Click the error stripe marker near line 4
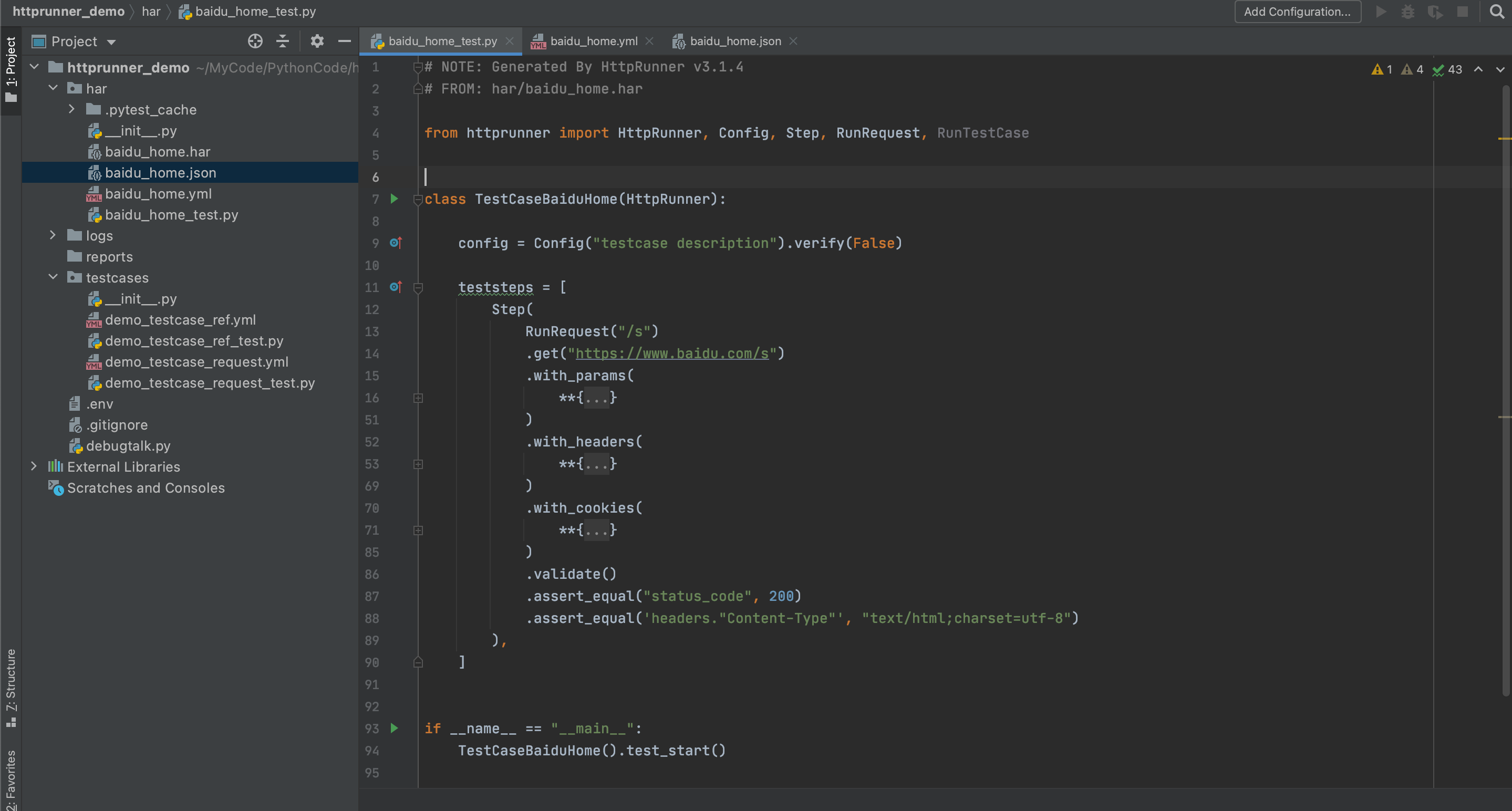 pos(1504,139)
